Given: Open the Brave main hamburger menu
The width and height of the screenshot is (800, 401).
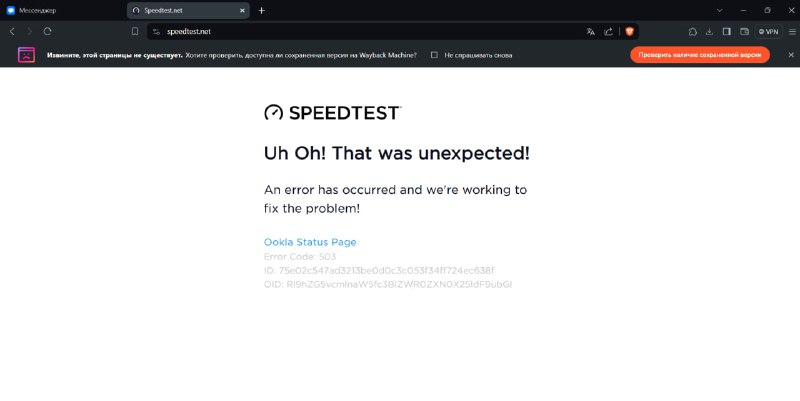Looking at the screenshot, I should [x=792, y=32].
